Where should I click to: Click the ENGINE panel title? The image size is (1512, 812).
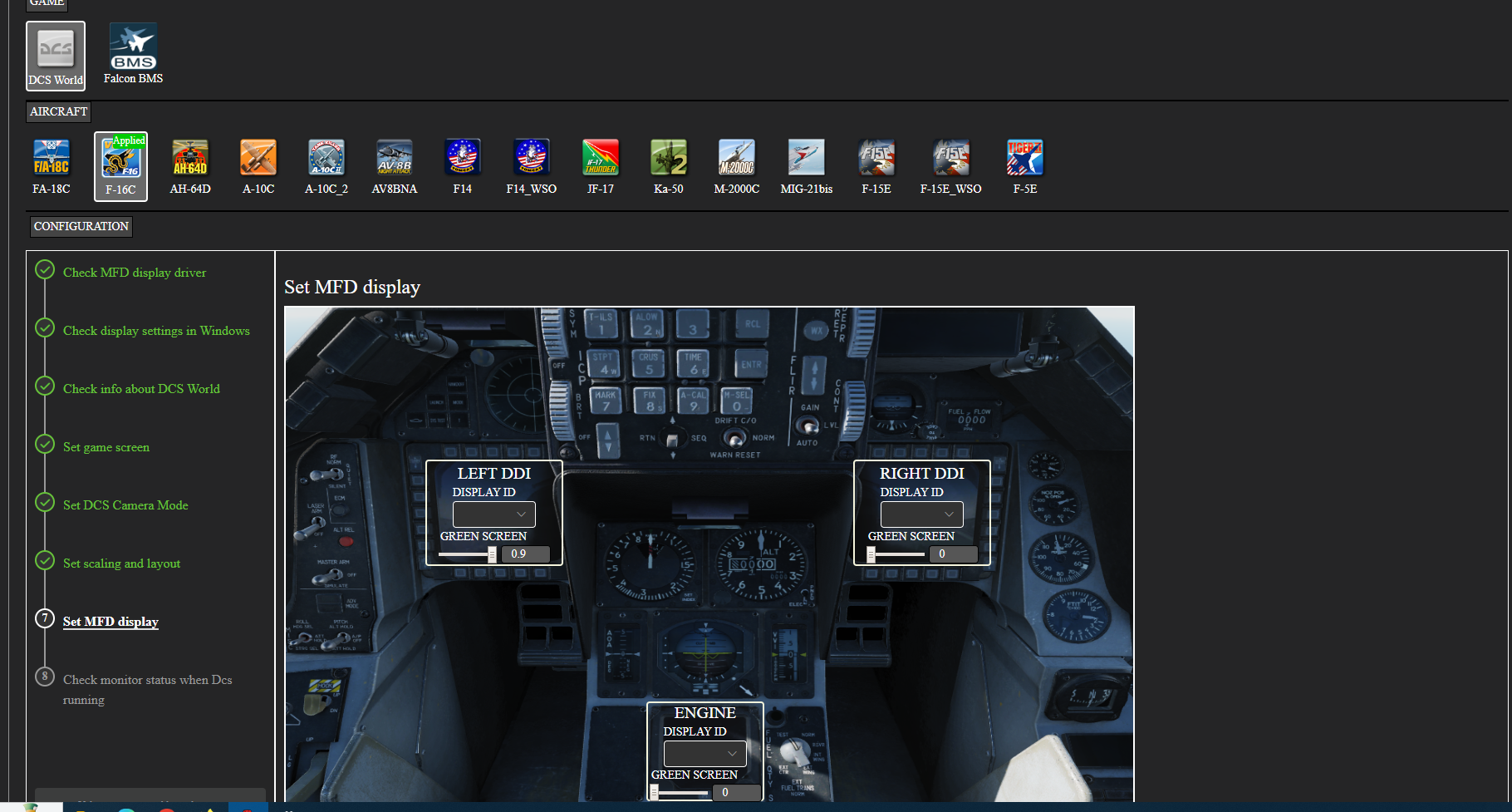click(x=705, y=713)
